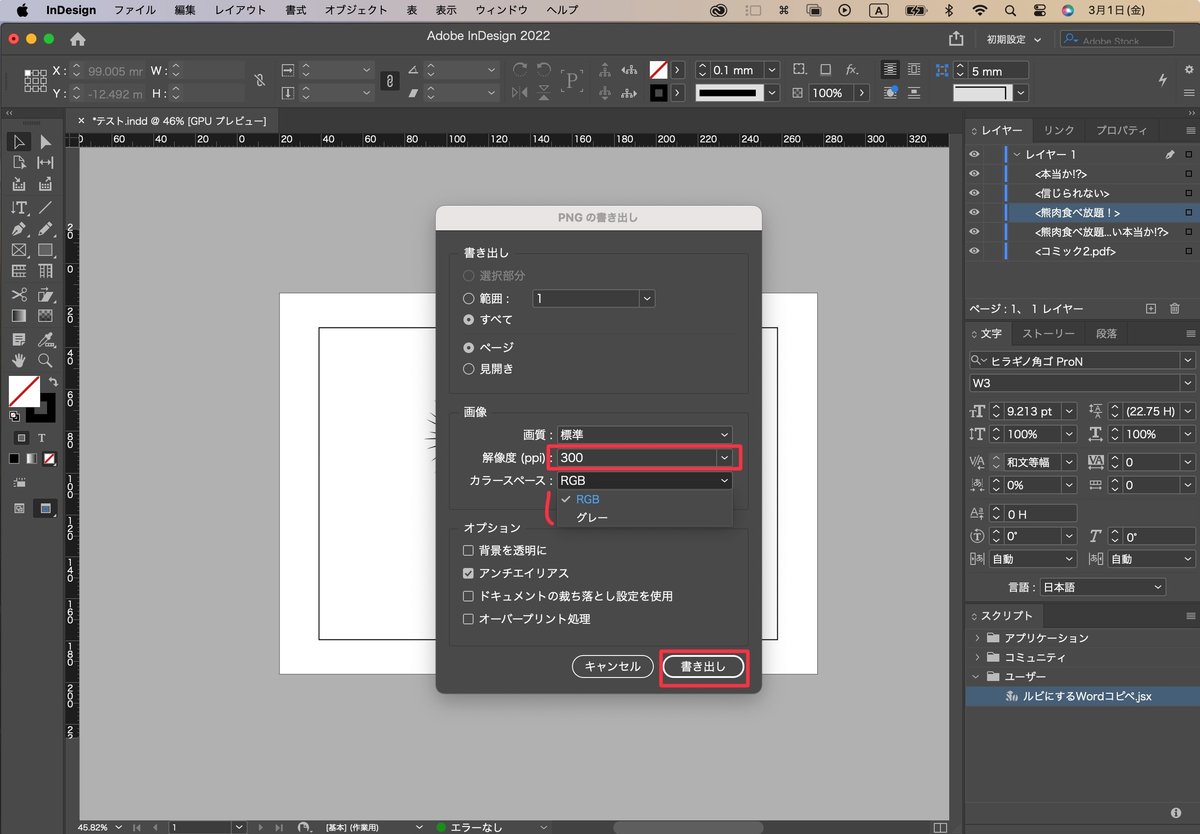Open the ウィンドウ menu
The height and width of the screenshot is (834, 1200).
click(x=500, y=10)
